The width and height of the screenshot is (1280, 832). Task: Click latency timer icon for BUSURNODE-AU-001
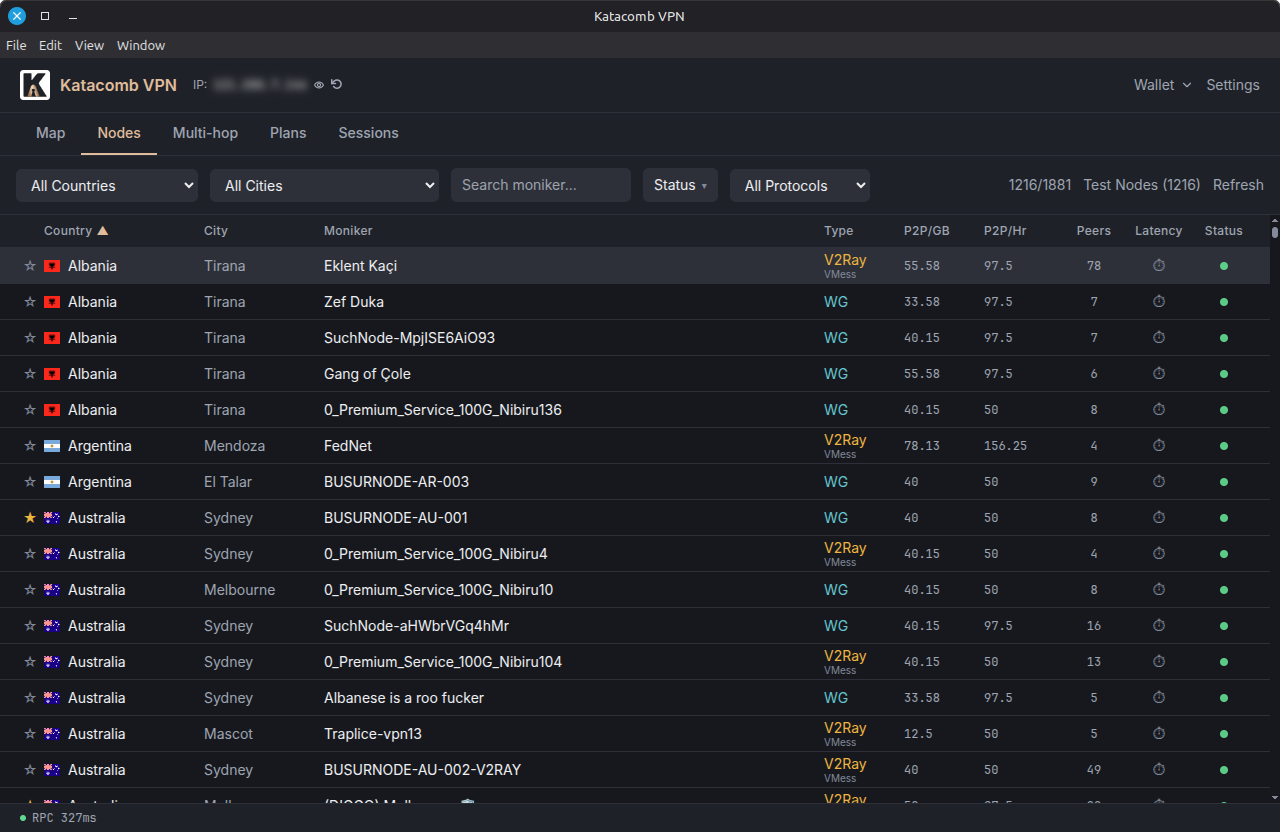click(1159, 518)
